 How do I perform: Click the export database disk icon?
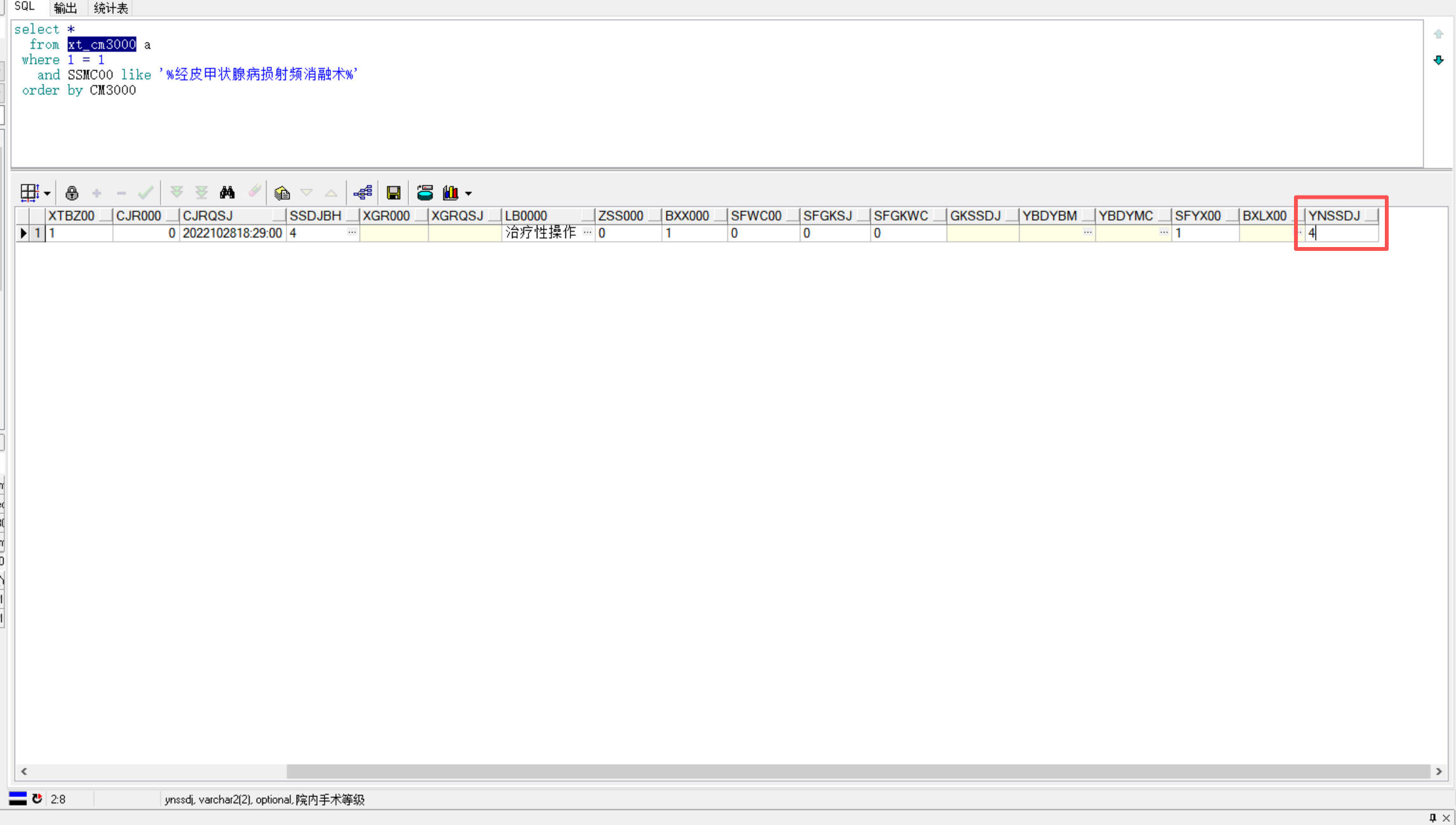point(424,193)
